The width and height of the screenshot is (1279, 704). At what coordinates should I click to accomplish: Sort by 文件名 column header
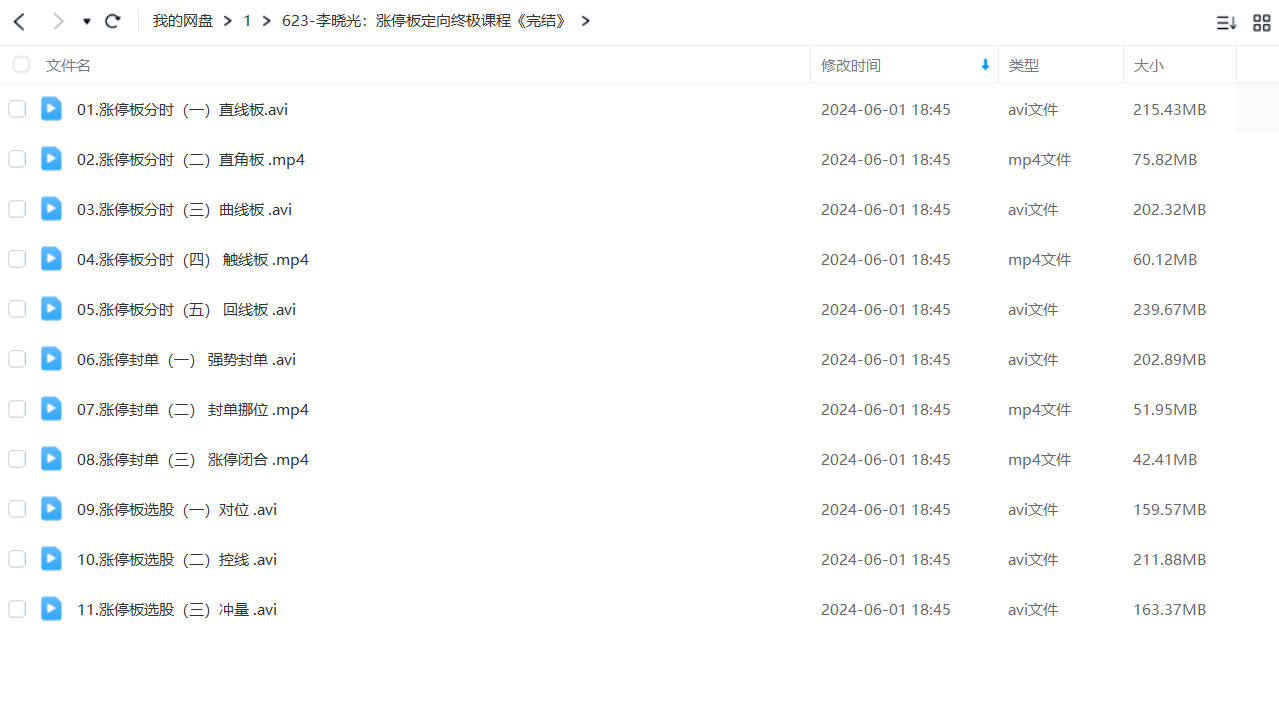pos(68,65)
